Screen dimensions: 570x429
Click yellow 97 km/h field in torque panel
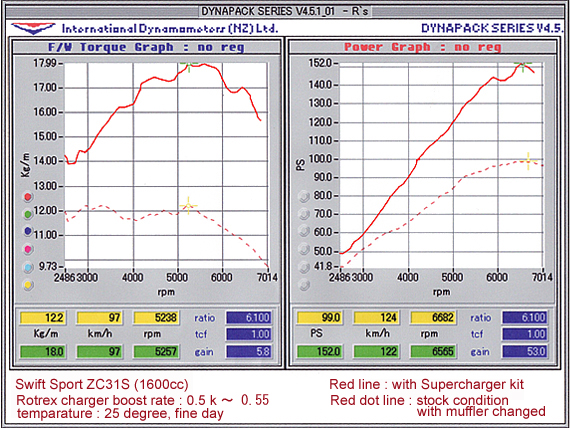point(99,318)
